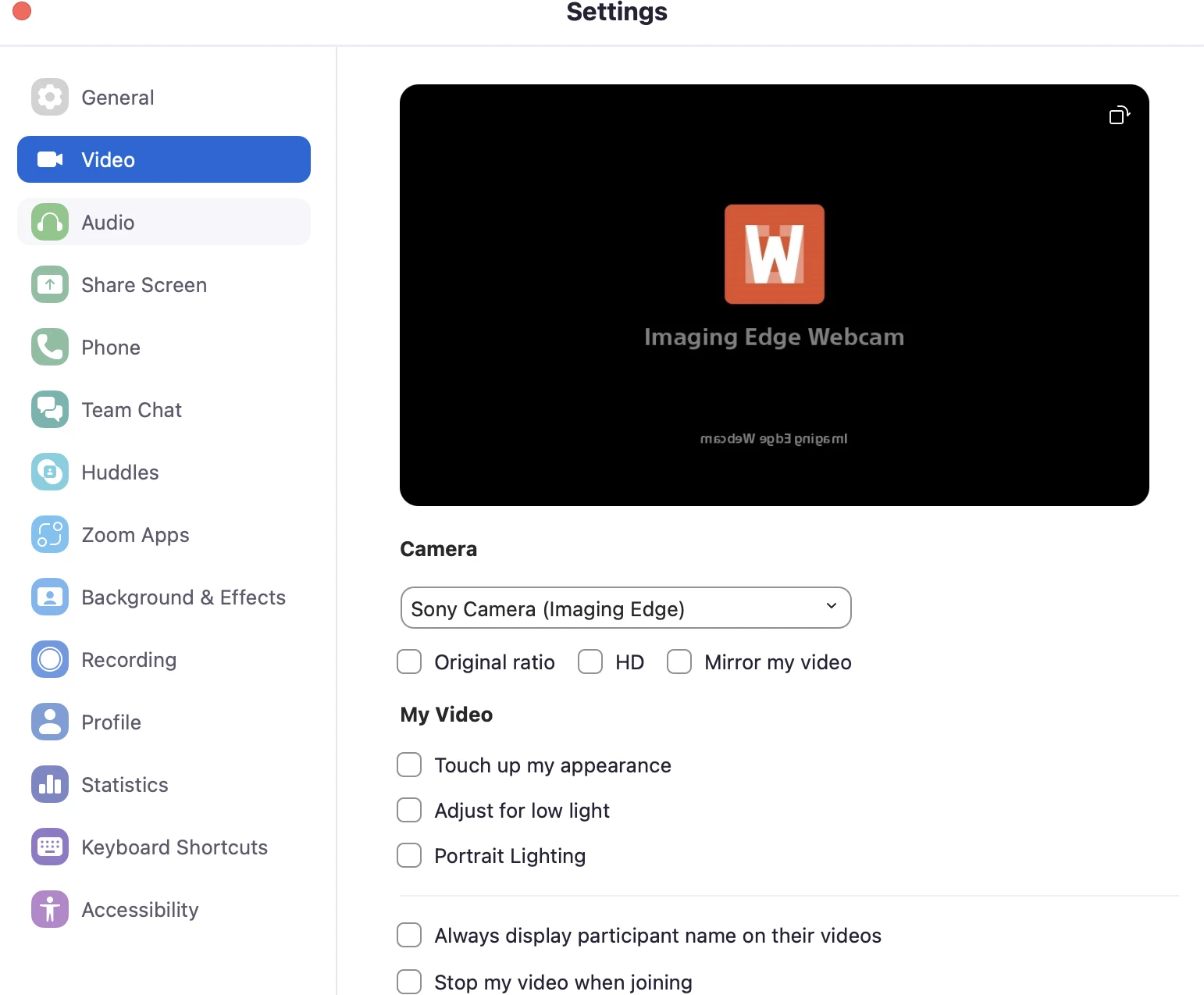This screenshot has height=995, width=1204.
Task: Switch to Audio settings
Action: [x=164, y=222]
